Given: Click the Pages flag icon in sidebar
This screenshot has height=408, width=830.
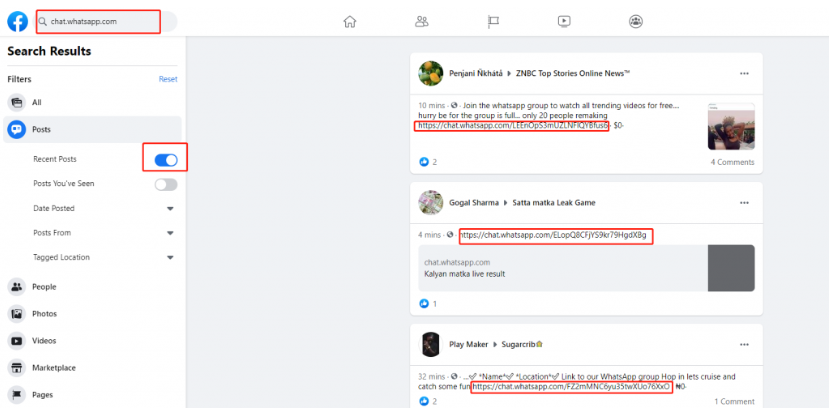Looking at the screenshot, I should click(17, 395).
